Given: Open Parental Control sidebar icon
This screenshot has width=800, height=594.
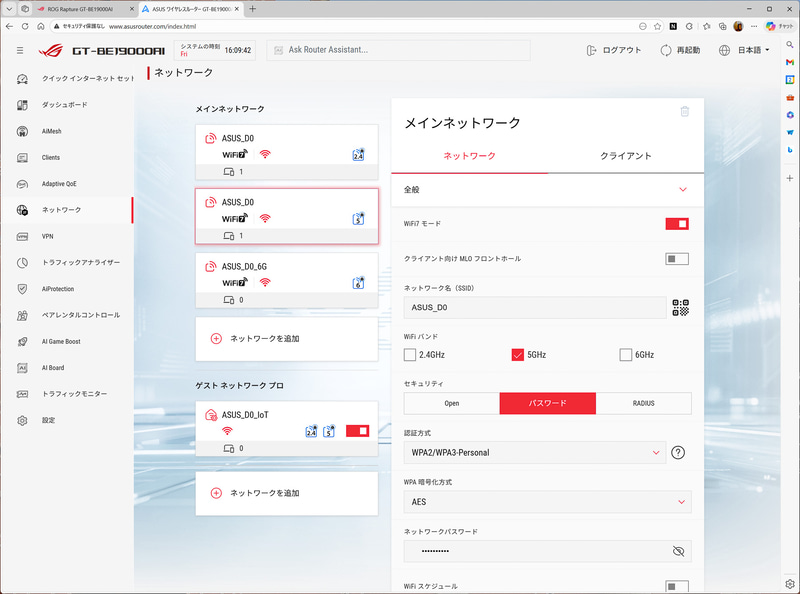Looking at the screenshot, I should pyautogui.click(x=22, y=315).
